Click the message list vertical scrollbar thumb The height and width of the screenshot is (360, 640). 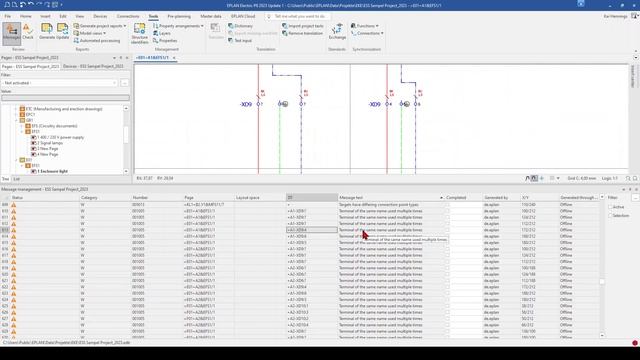pyautogui.click(x=602, y=282)
